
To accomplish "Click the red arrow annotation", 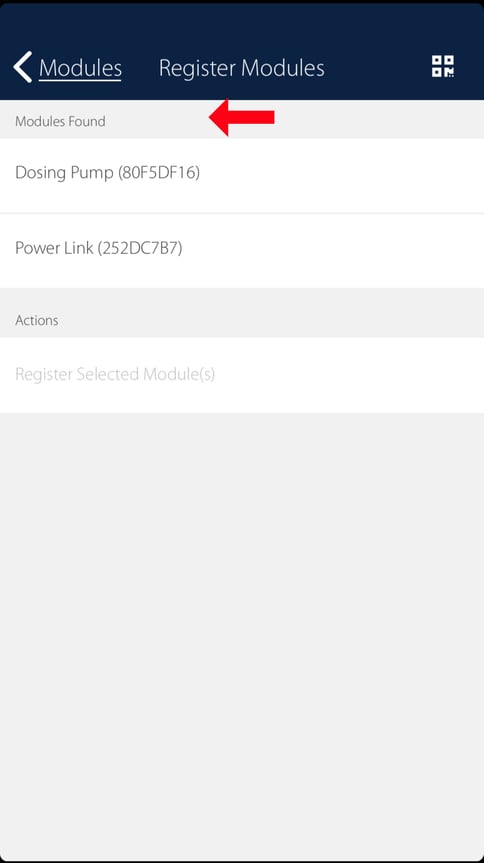I will 242,117.
